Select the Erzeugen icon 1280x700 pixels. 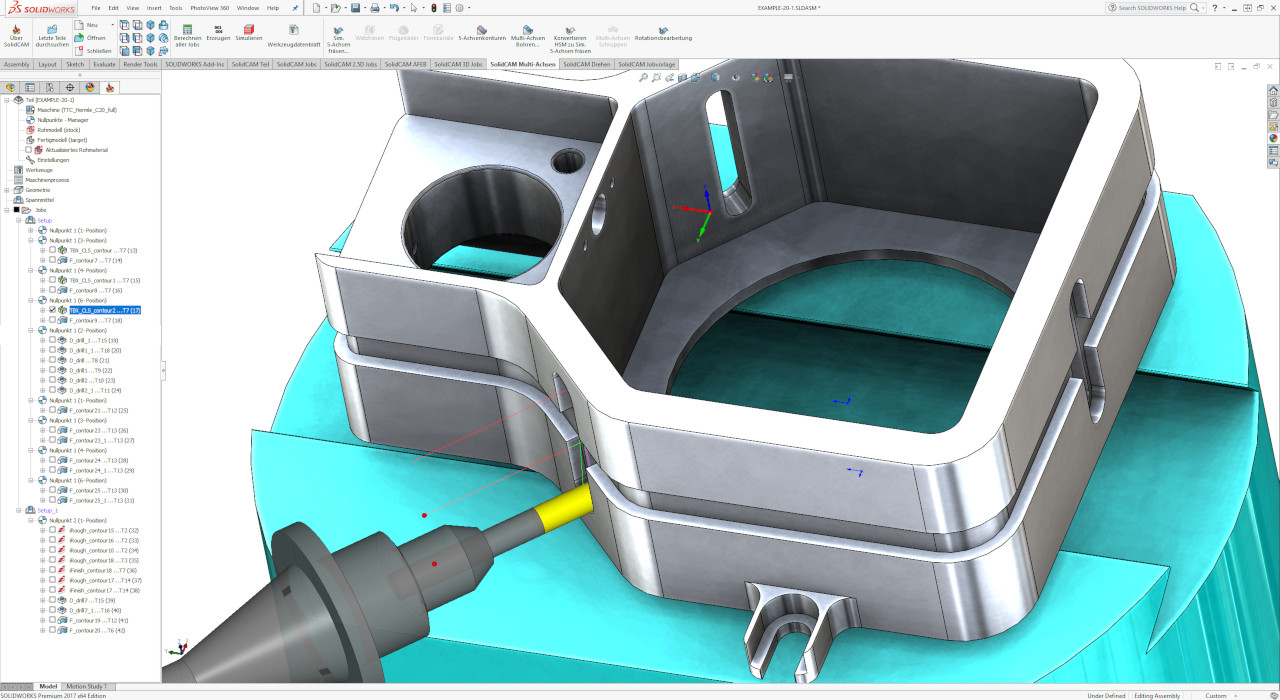(x=217, y=30)
